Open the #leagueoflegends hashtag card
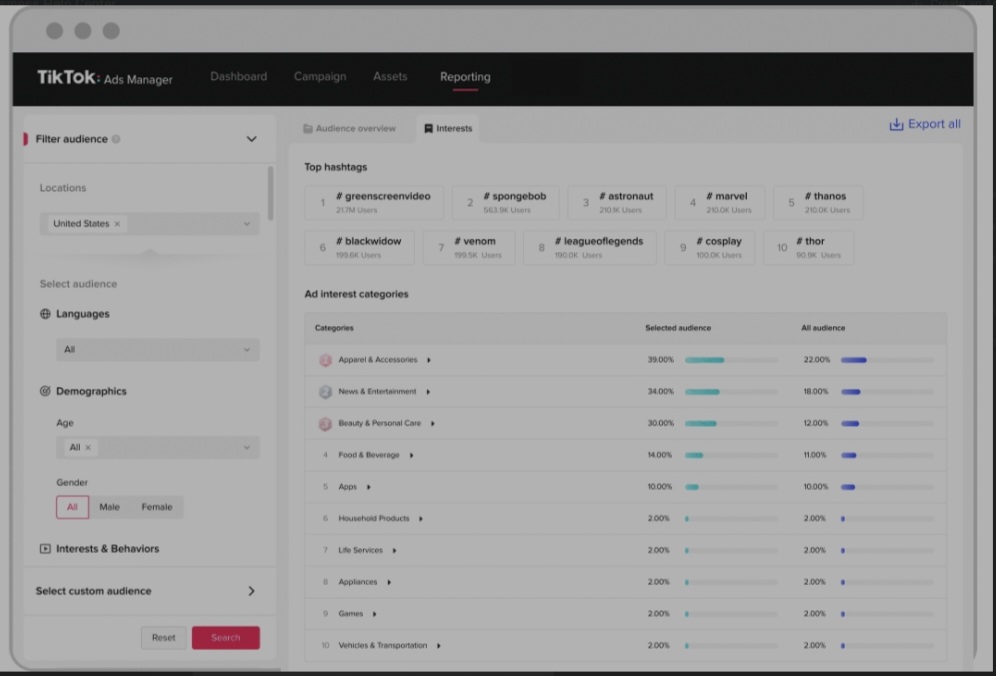This screenshot has width=996, height=676. (x=590, y=248)
